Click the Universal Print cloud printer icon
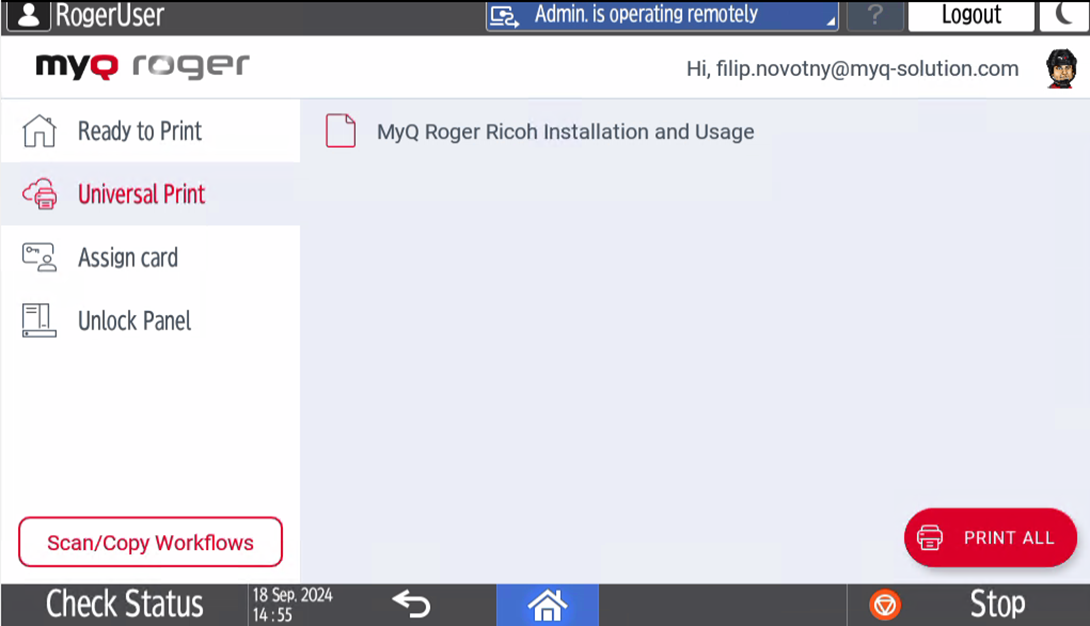The width and height of the screenshot is (1090, 626). (39, 194)
